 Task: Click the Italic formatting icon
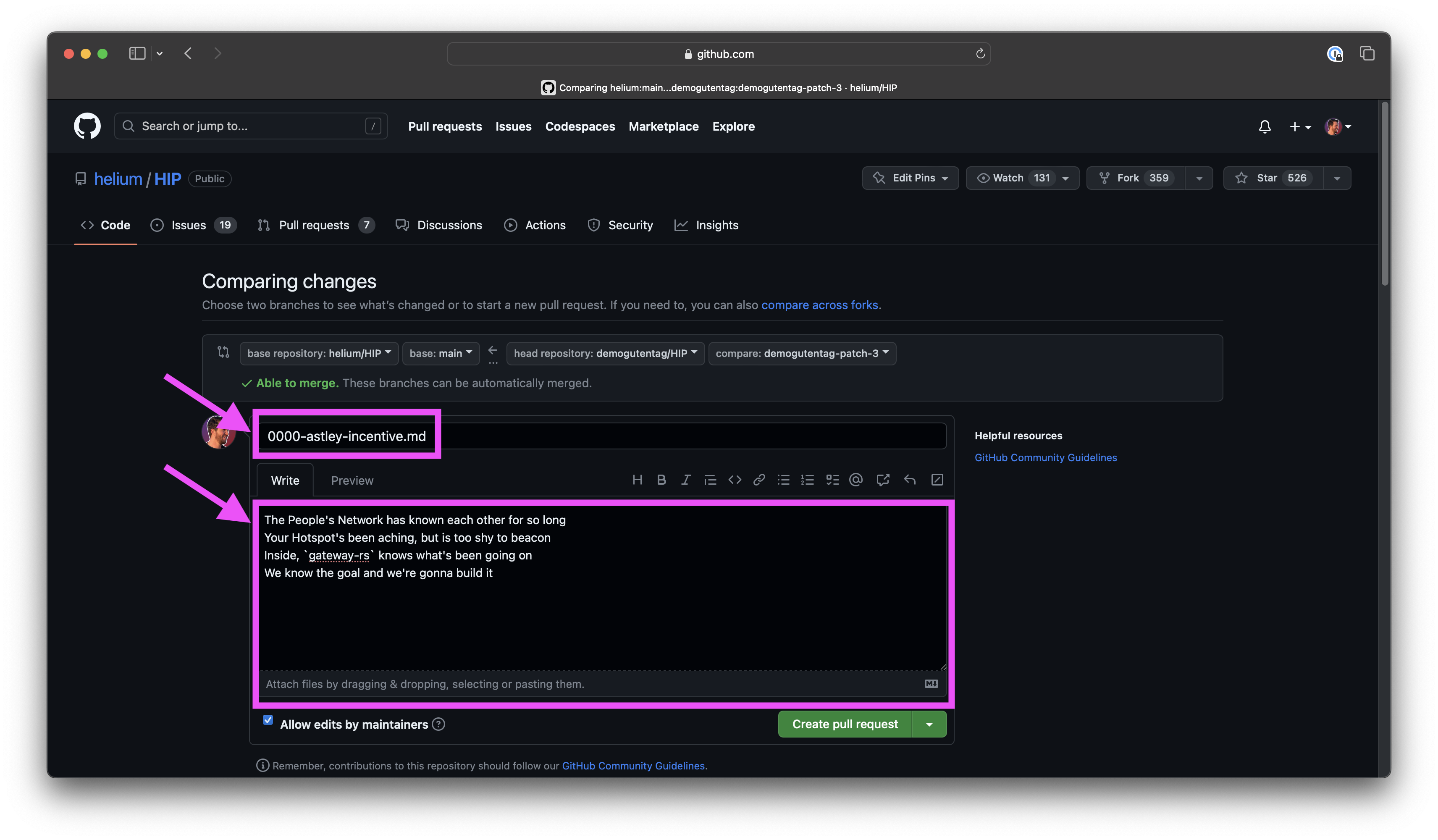point(685,480)
